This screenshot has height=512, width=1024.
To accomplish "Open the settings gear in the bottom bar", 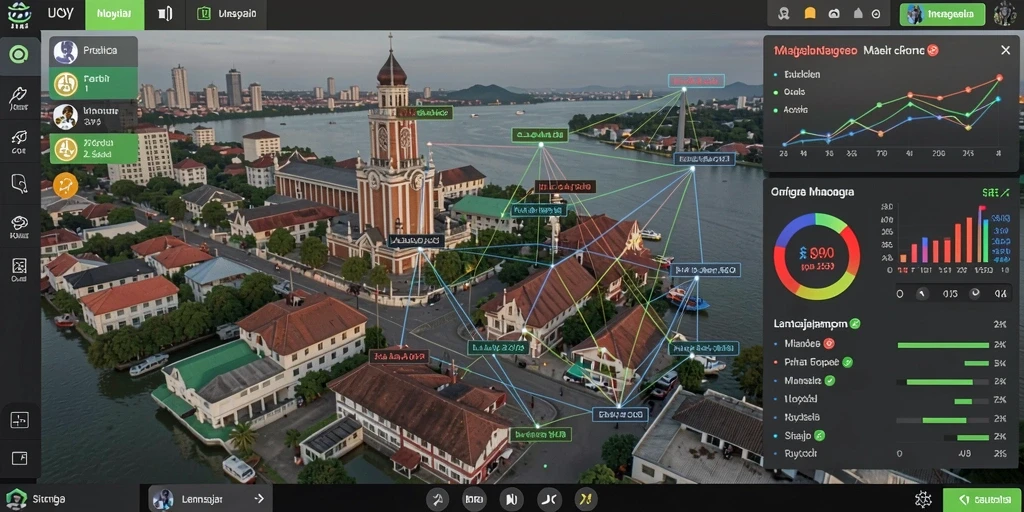I will point(923,499).
